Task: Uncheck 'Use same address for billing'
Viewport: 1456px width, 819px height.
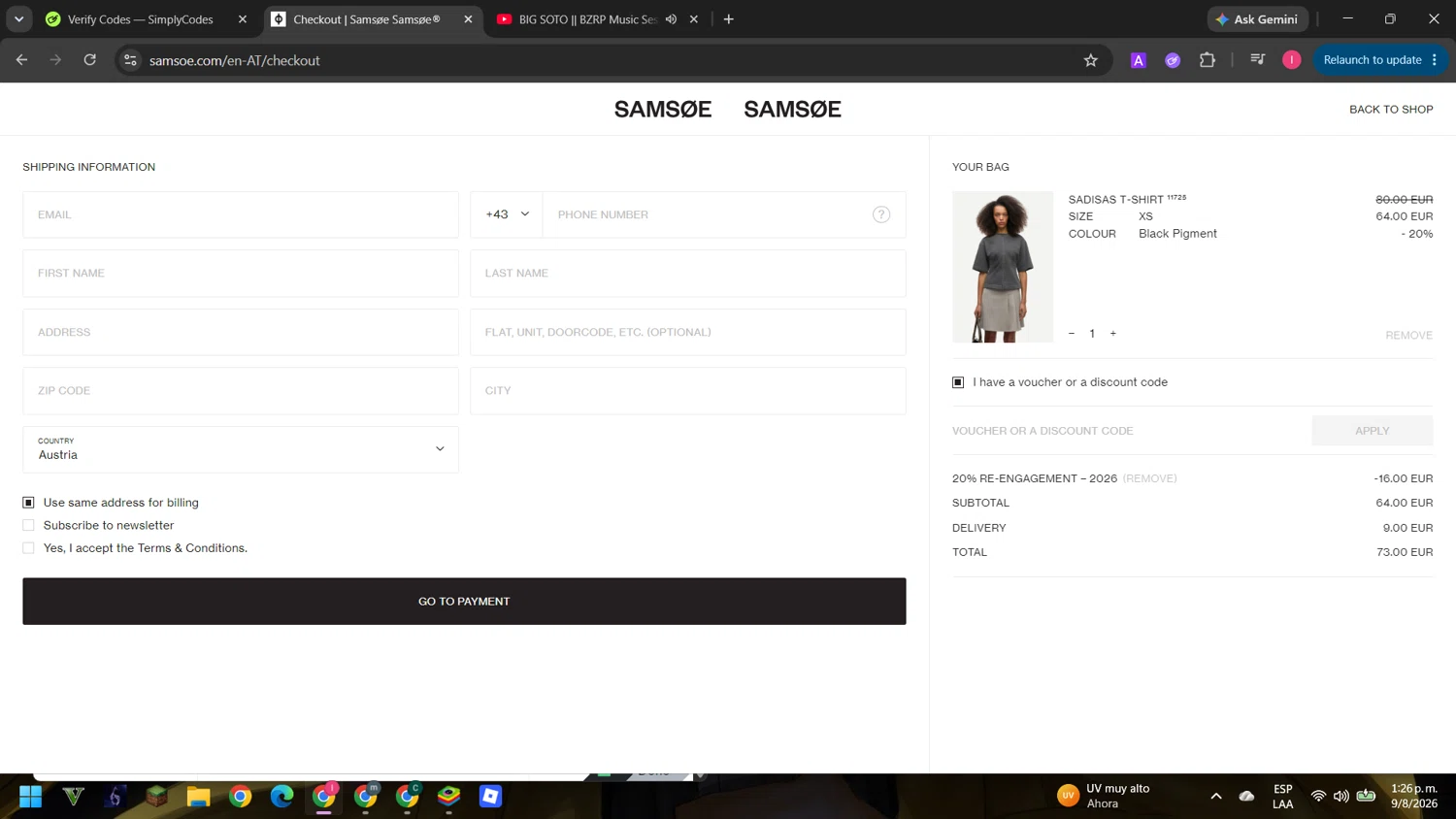Action: (28, 503)
